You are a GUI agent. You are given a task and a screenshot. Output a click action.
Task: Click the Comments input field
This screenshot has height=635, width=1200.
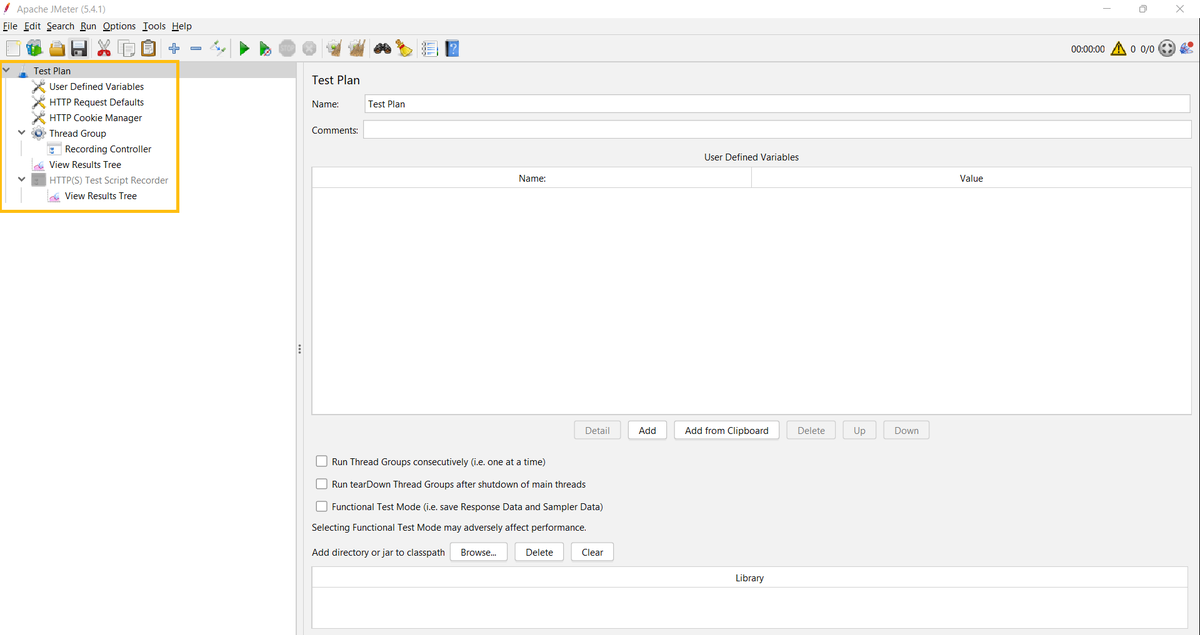[777, 130]
